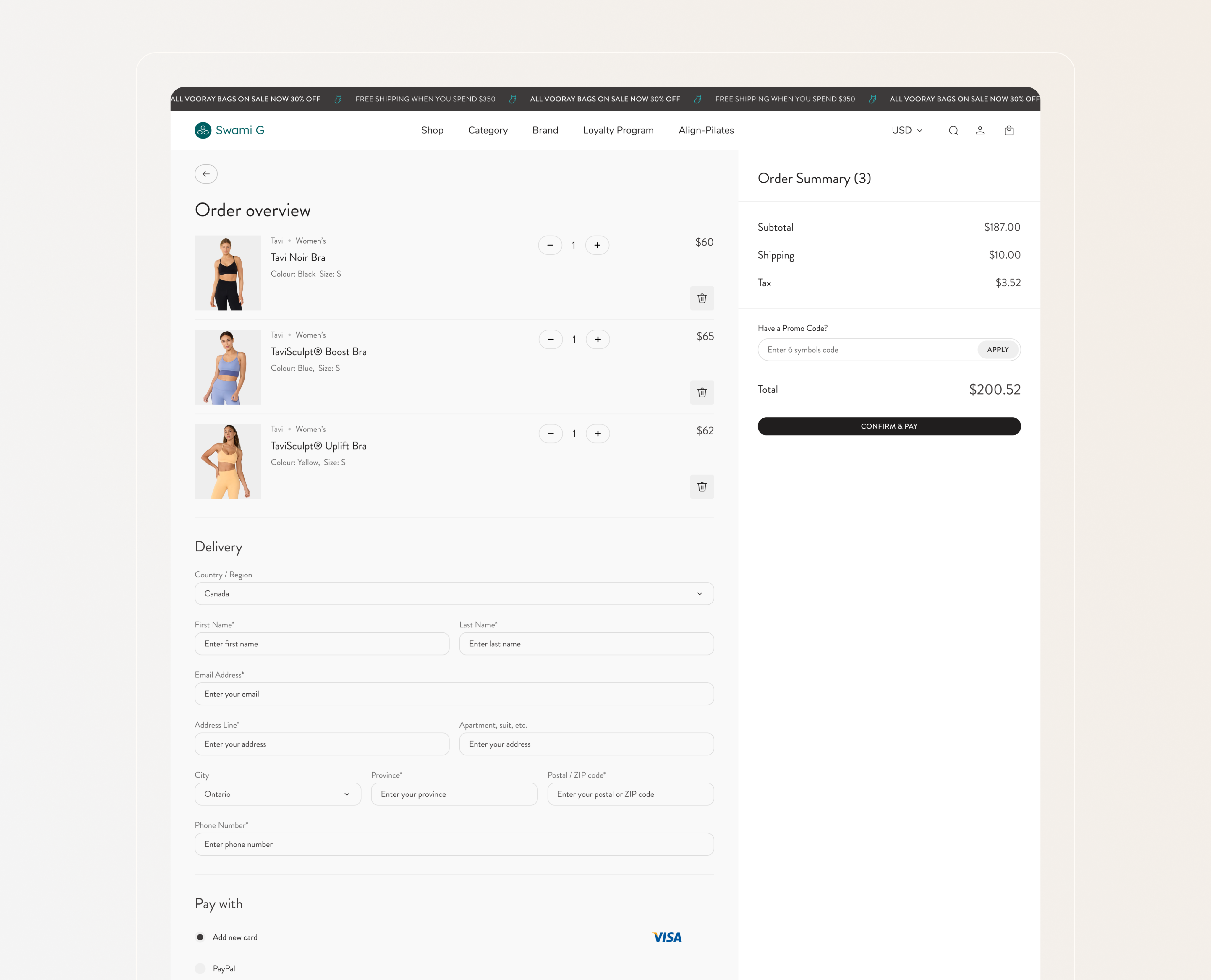Delete Tavi Noir Bra from order
Image resolution: width=1211 pixels, height=980 pixels.
coord(702,298)
